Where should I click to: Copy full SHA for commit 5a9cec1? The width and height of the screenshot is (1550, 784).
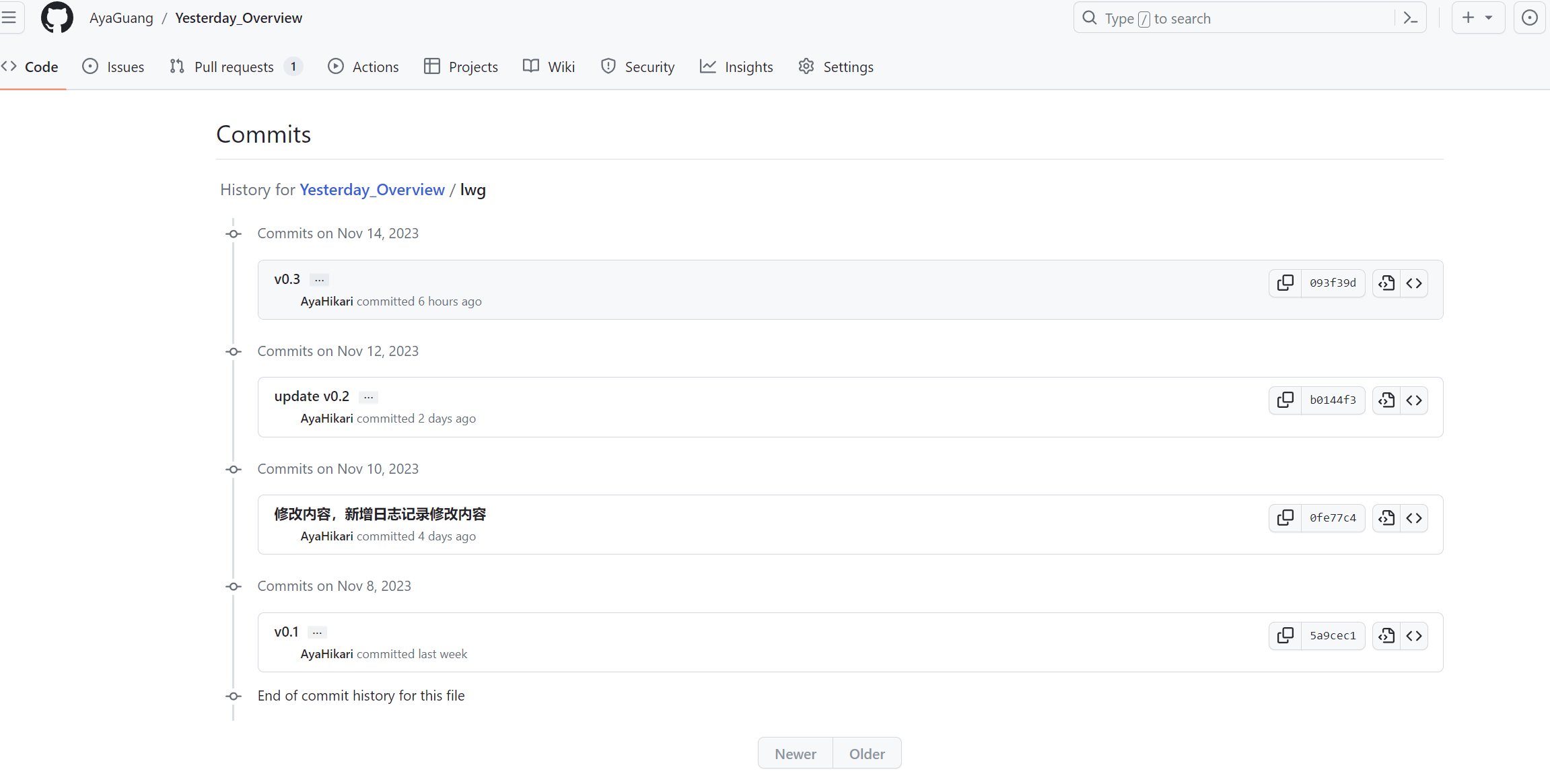click(x=1285, y=636)
